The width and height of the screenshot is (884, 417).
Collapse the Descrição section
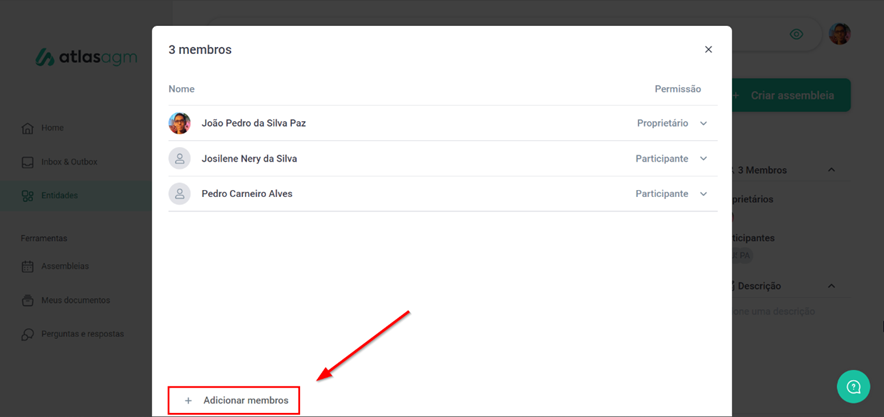pos(831,286)
